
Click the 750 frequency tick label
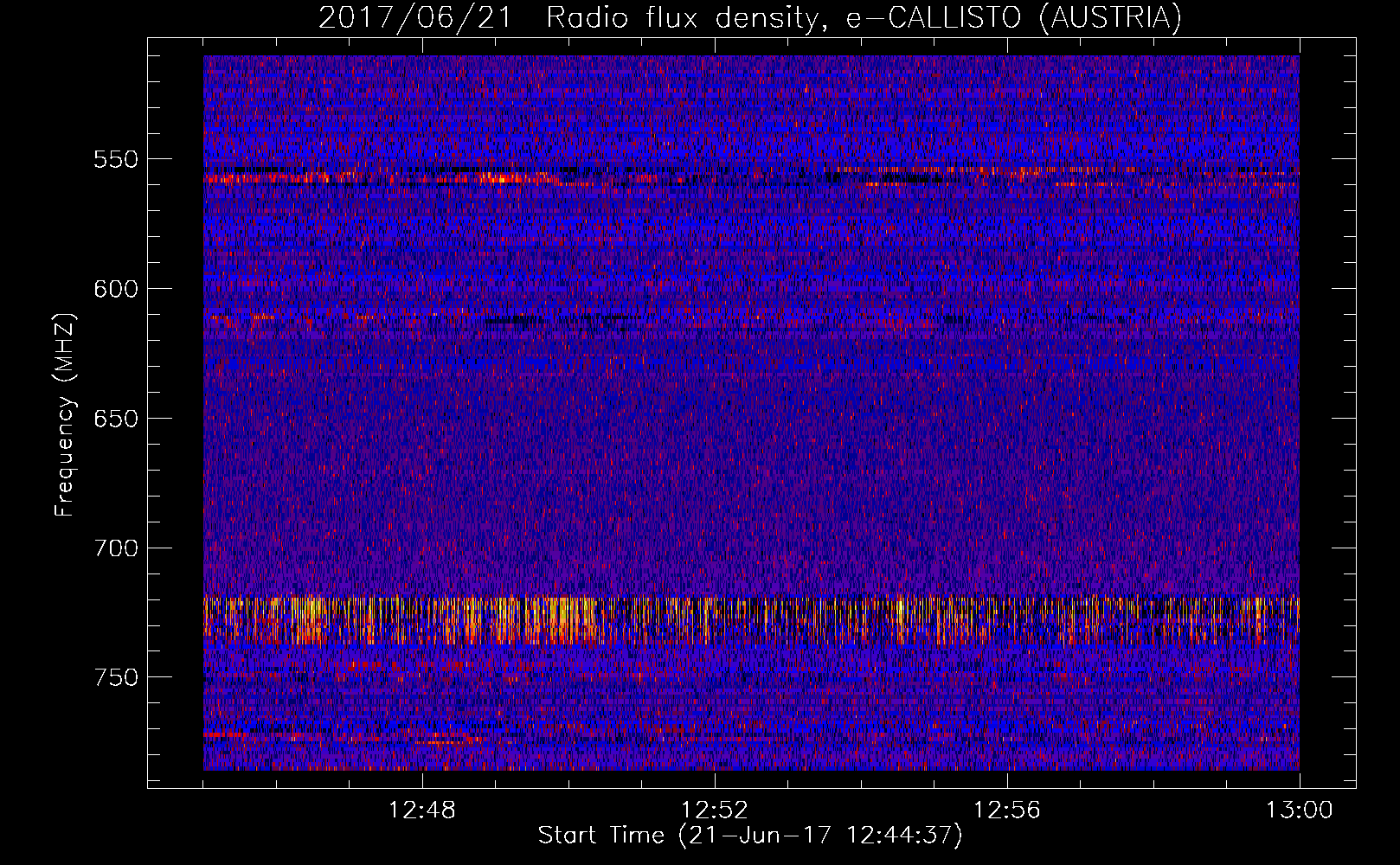pyautogui.click(x=116, y=677)
